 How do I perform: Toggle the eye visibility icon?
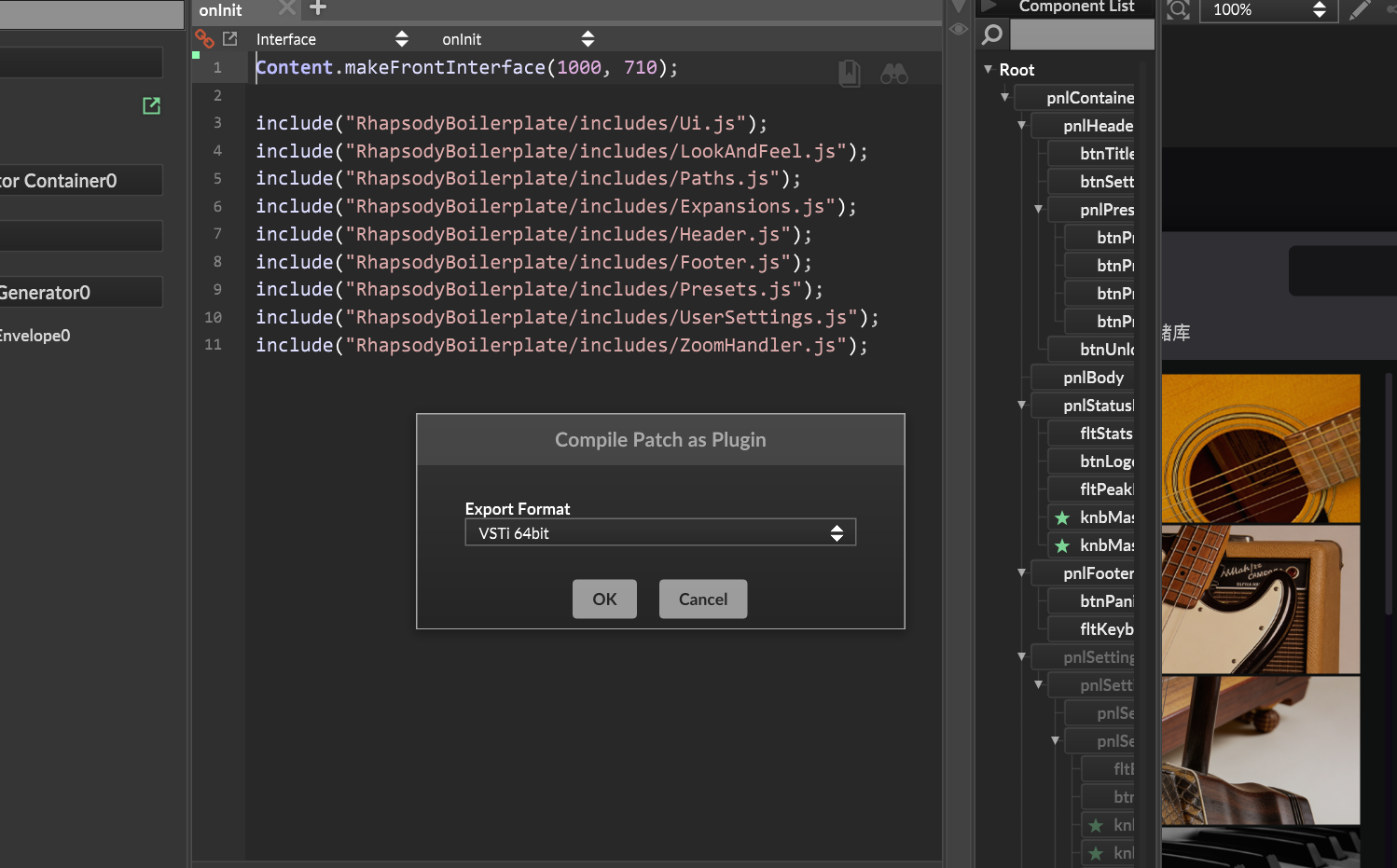(x=958, y=29)
